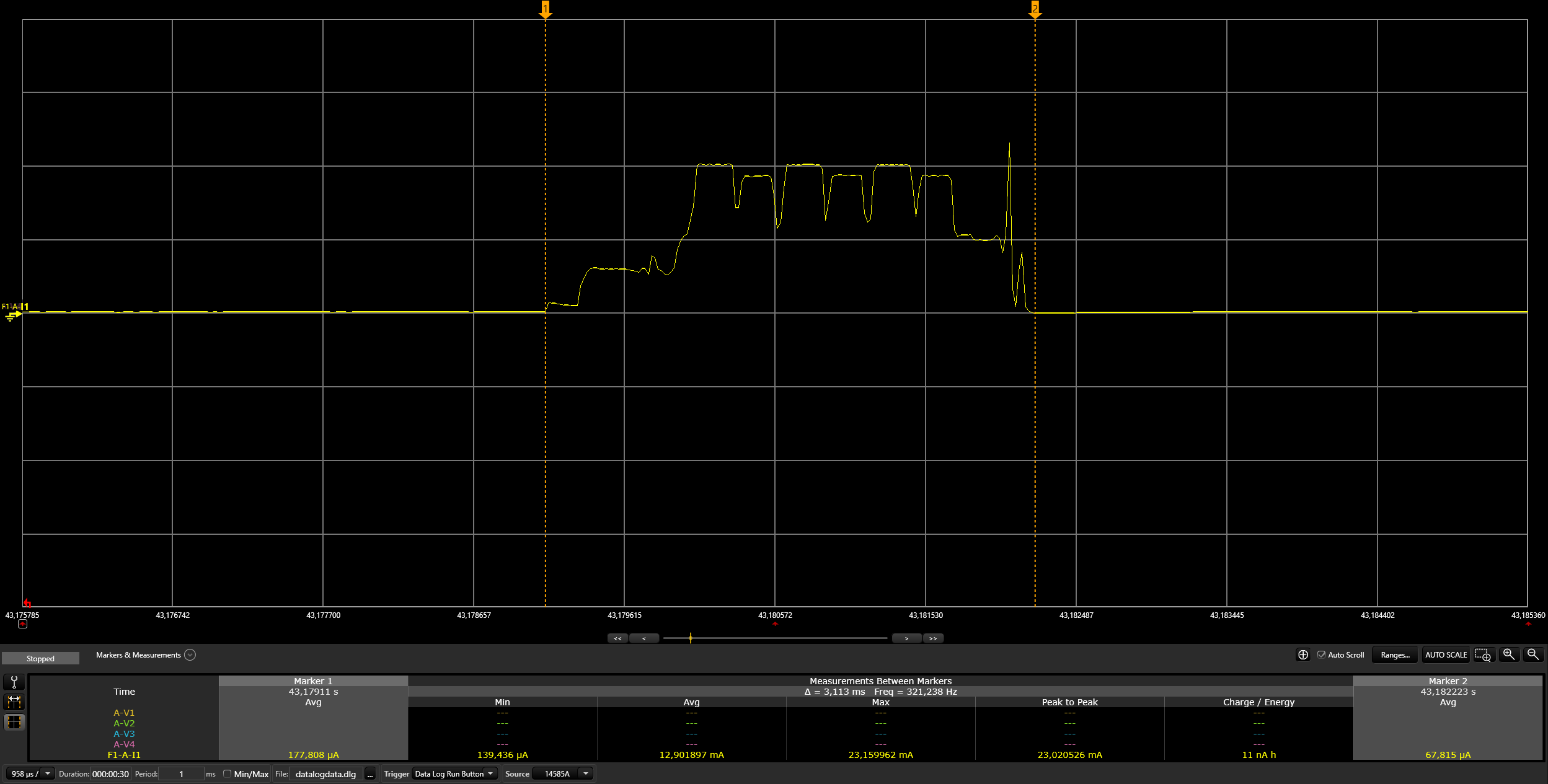This screenshot has height=784, width=1548.
Task: Open the Trigger Data Log Run Button dropdown
Action: [454, 773]
